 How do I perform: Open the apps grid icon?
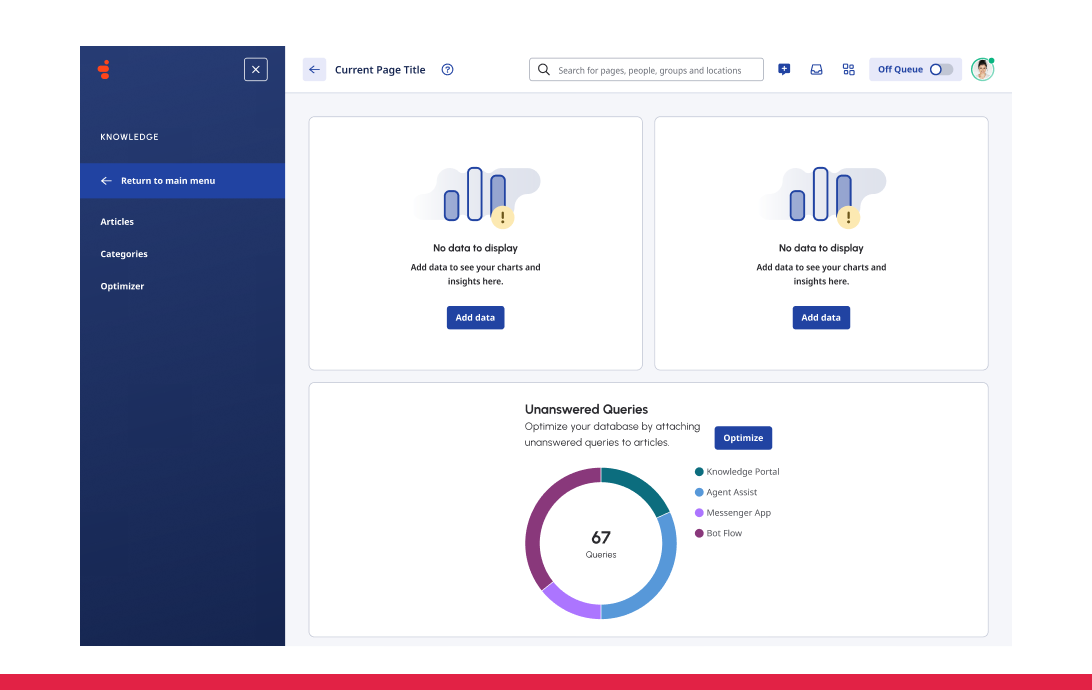tap(848, 70)
